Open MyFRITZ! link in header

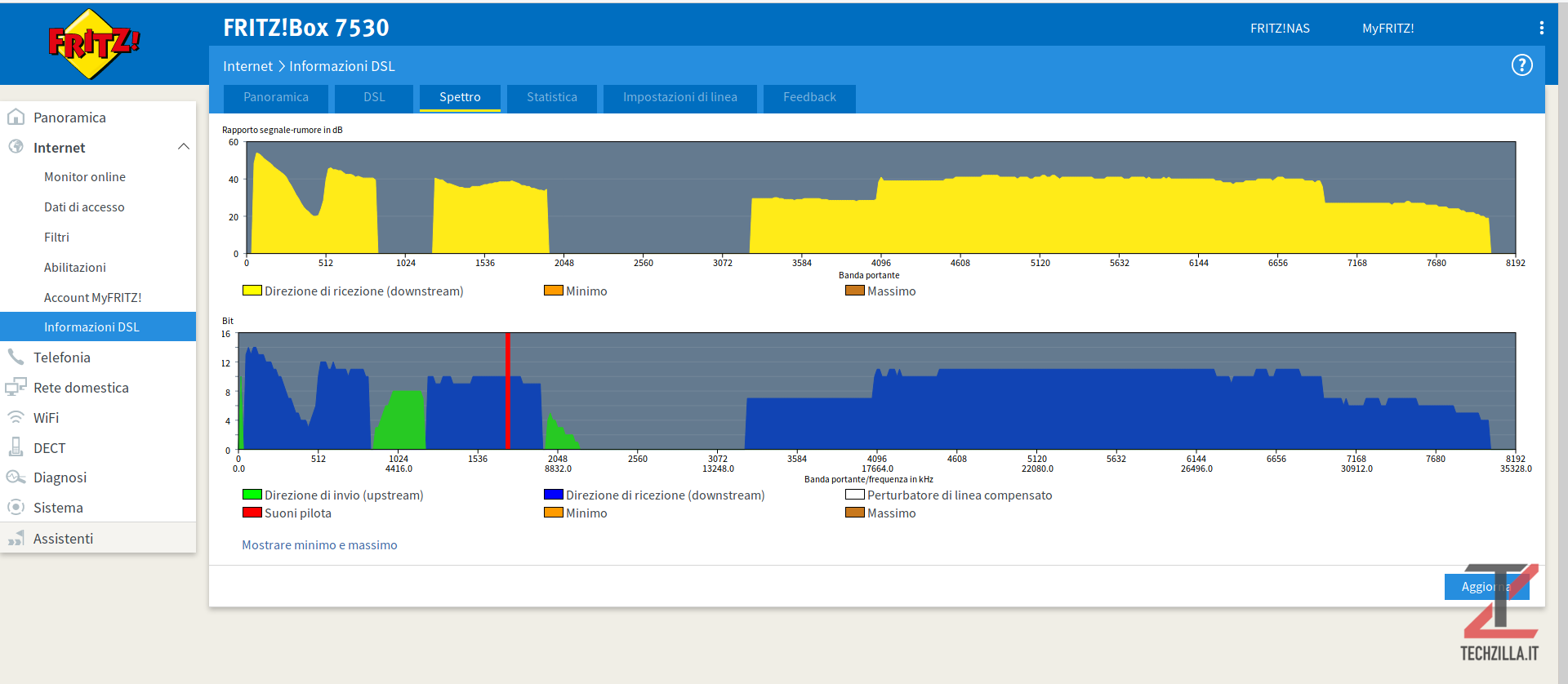1388,28
